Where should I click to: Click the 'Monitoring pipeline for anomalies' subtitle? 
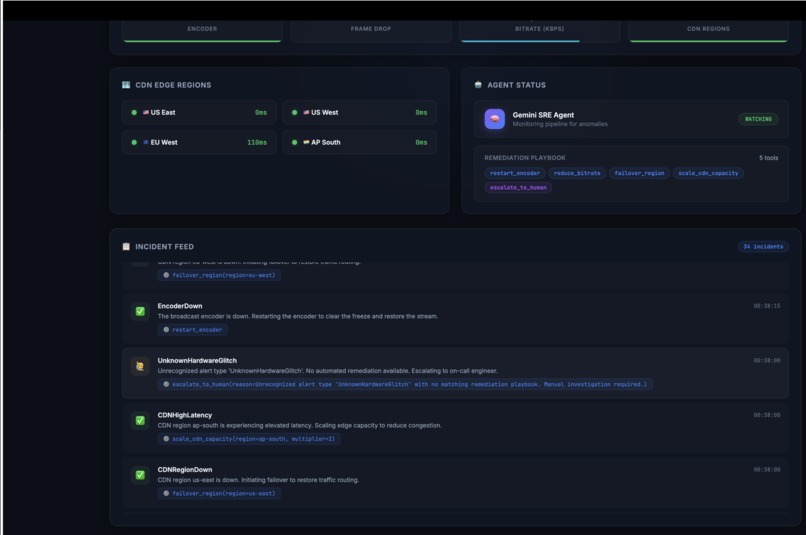point(560,124)
